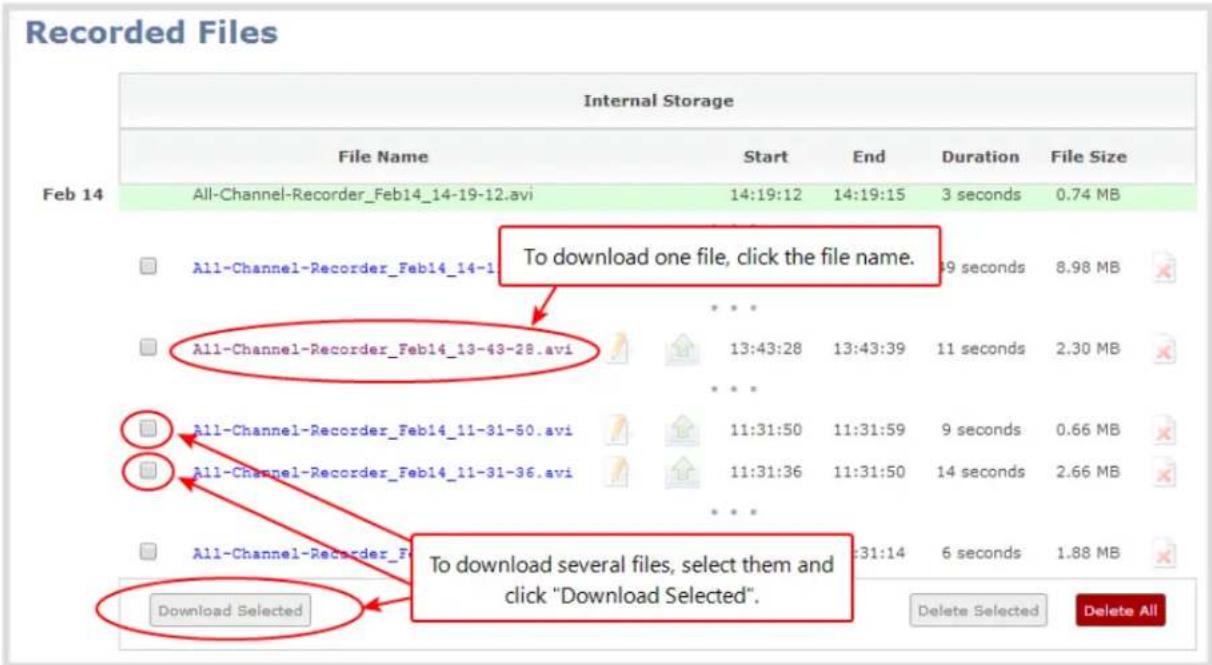This screenshot has width=1212, height=665.
Task: Mark the checkbox next to the 11-31-36.avi file
Action: pos(148,470)
